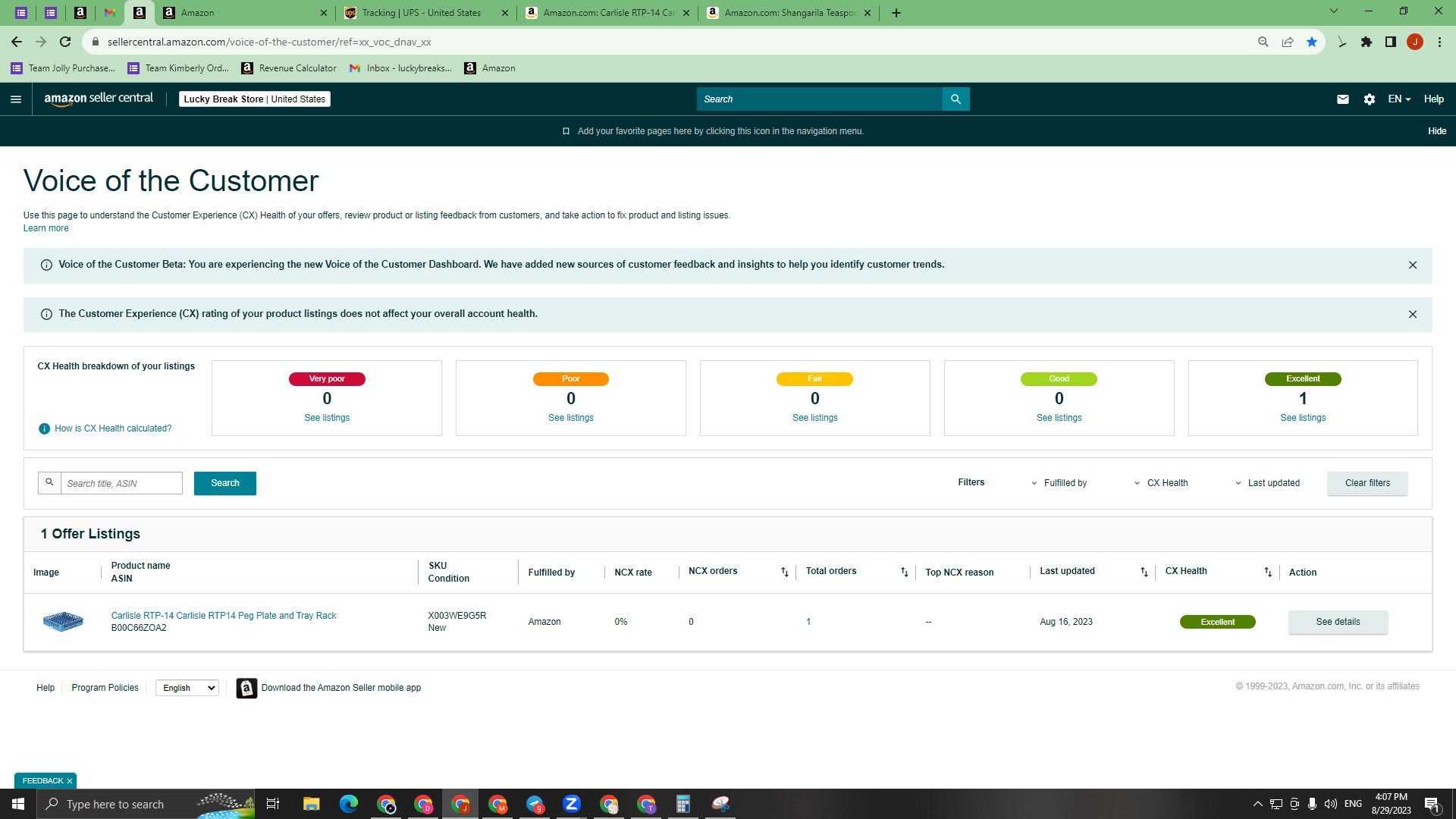This screenshot has width=1456, height=819.
Task: Click the share page icon in address bar
Action: 1288,42
